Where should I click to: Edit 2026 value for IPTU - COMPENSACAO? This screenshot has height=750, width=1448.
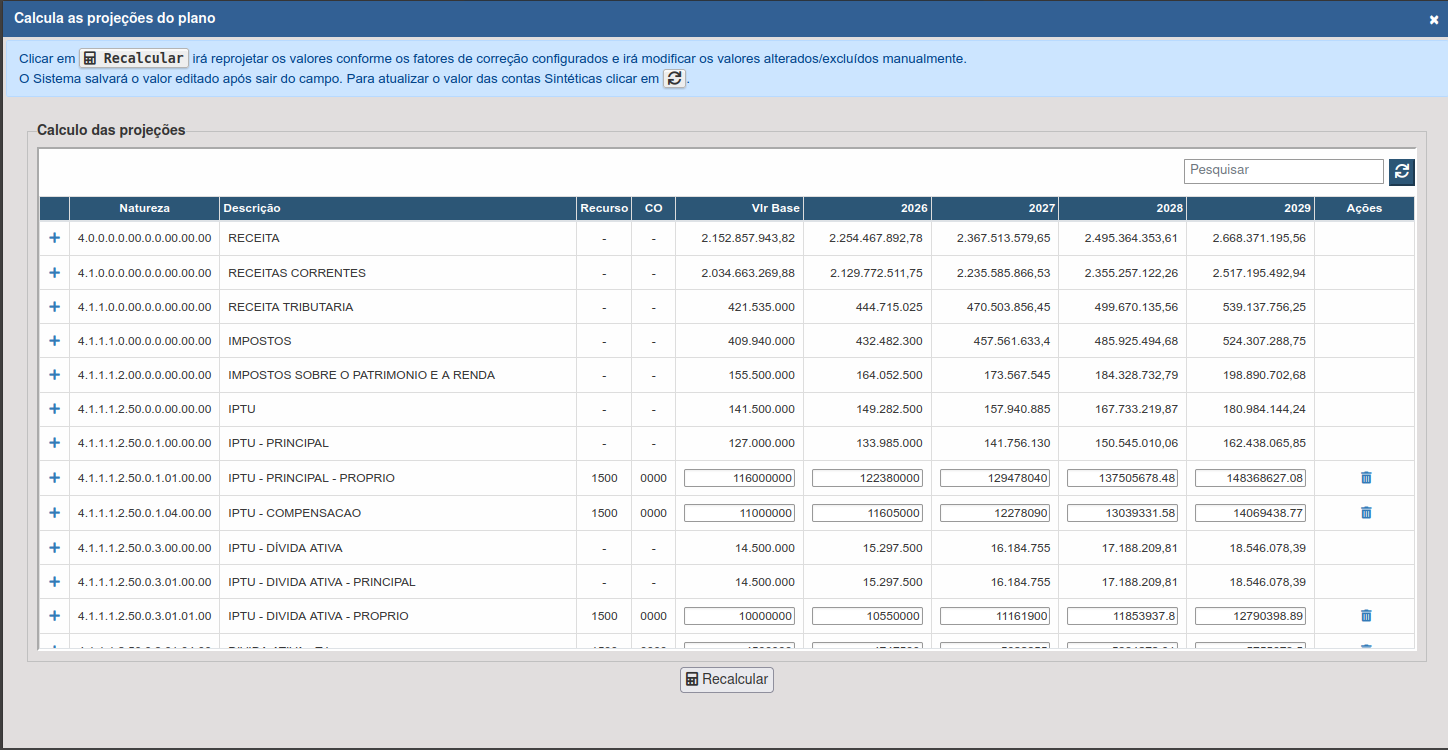867,513
